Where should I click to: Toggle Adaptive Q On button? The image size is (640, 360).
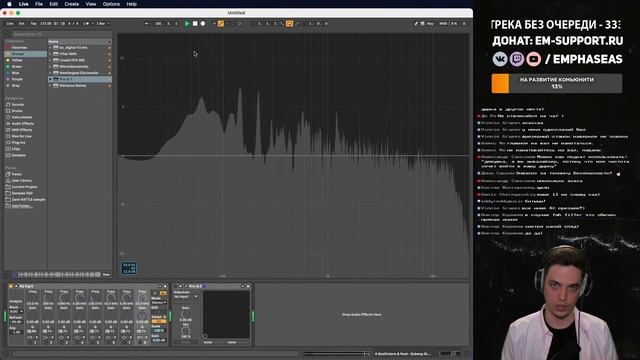point(159,321)
